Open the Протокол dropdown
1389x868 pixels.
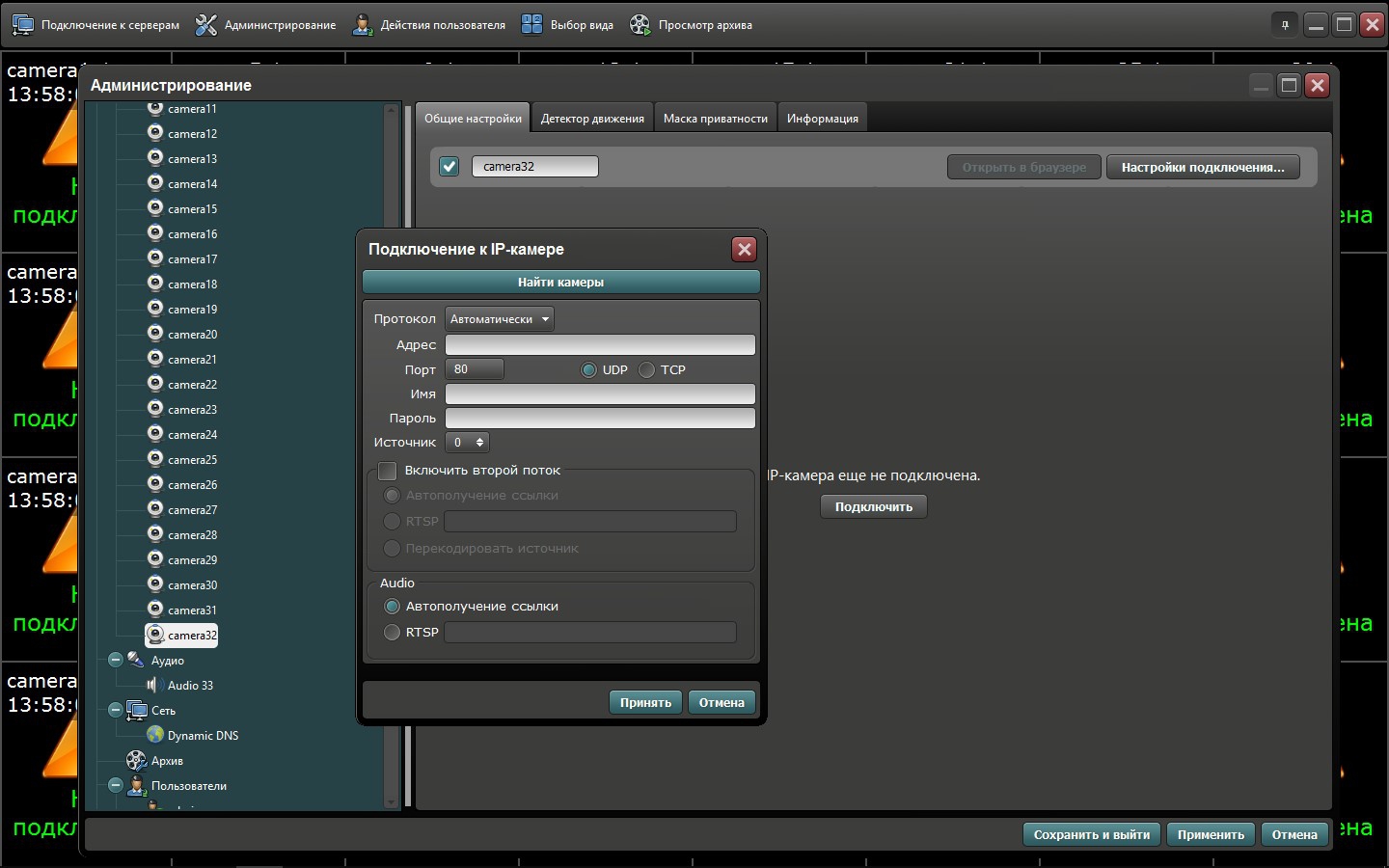pos(500,319)
